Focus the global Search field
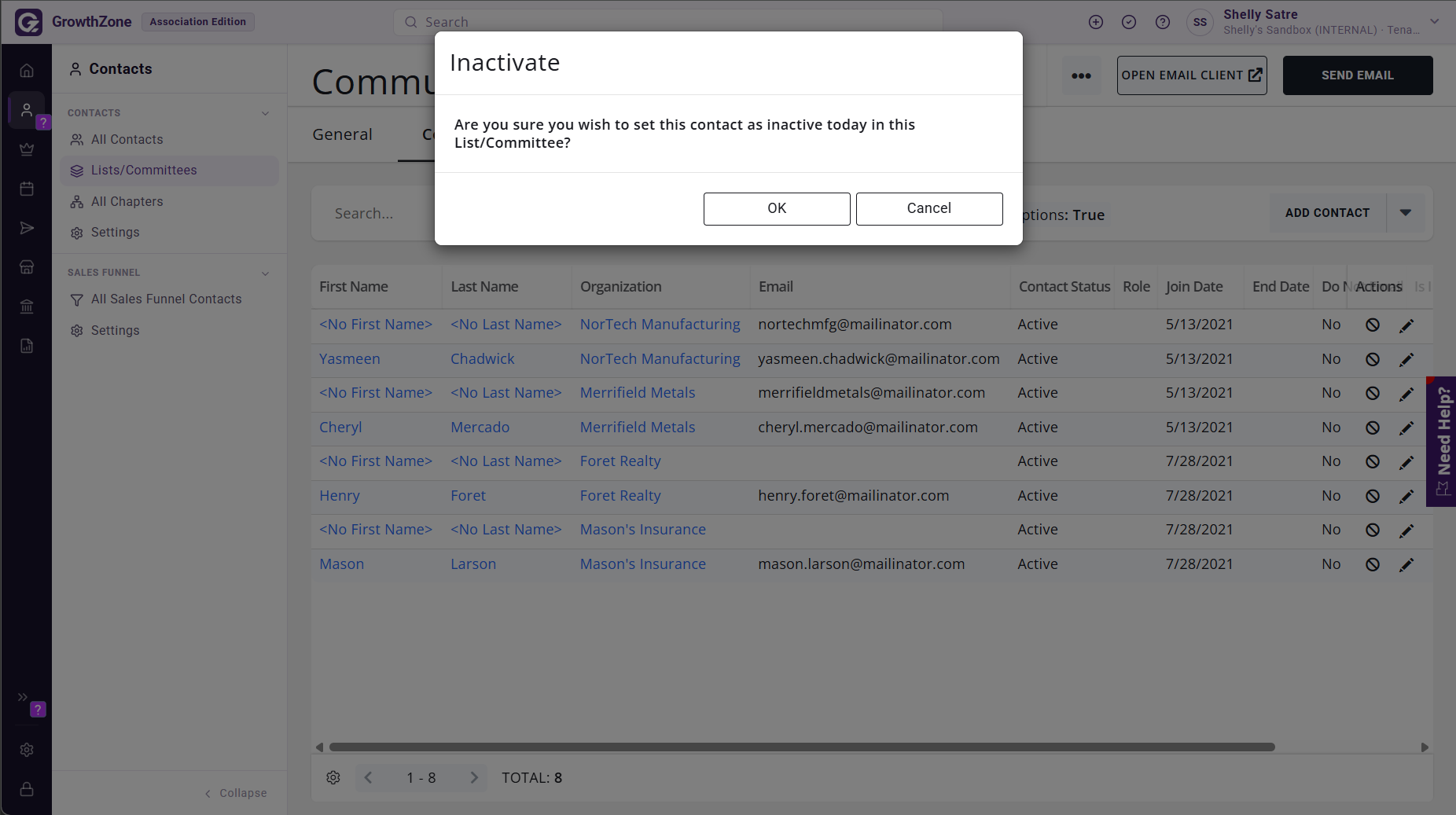 point(667,22)
